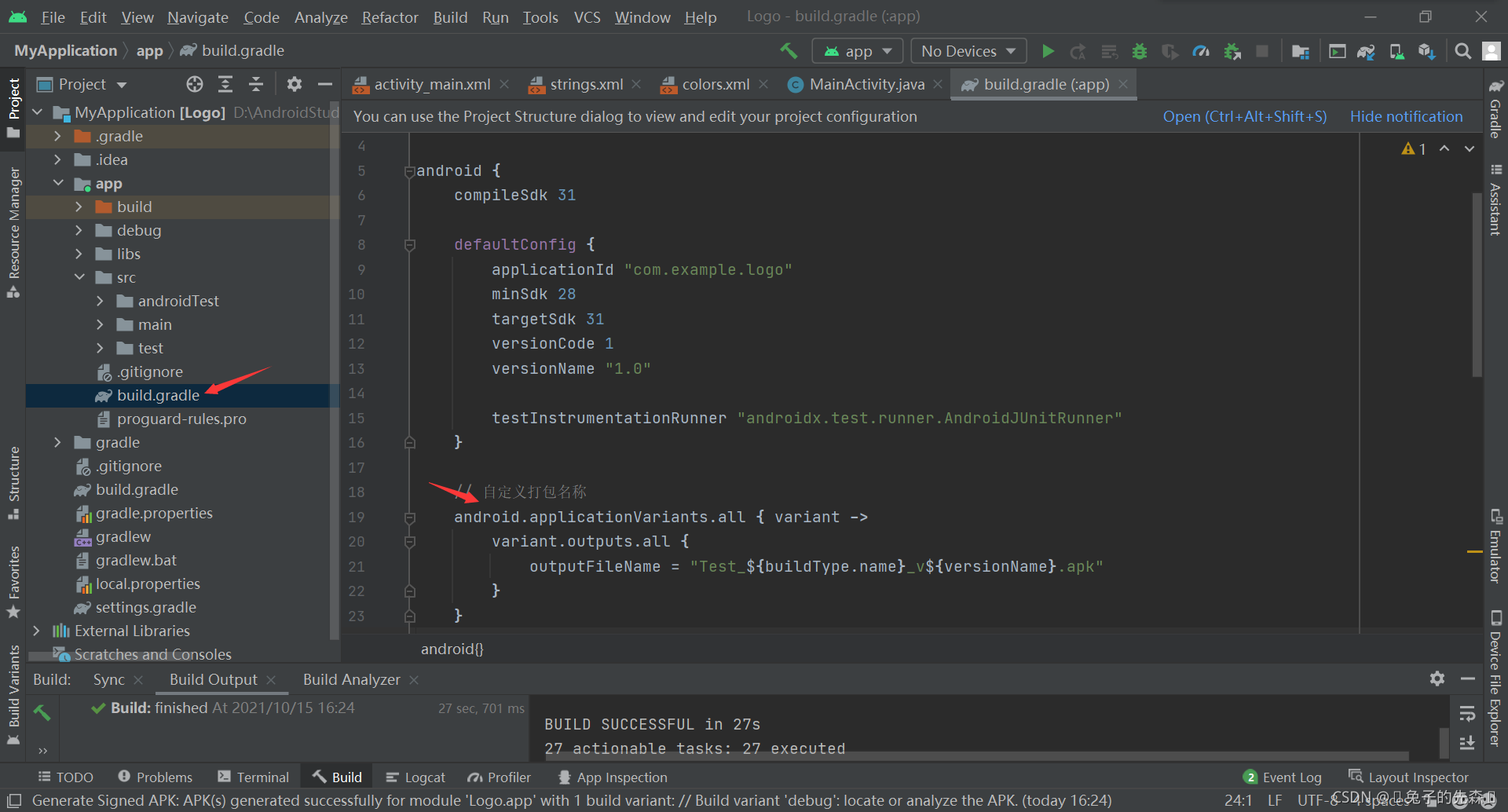The width and height of the screenshot is (1508, 812).
Task: Open the Device Manager icon
Action: pyautogui.click(x=1396, y=51)
